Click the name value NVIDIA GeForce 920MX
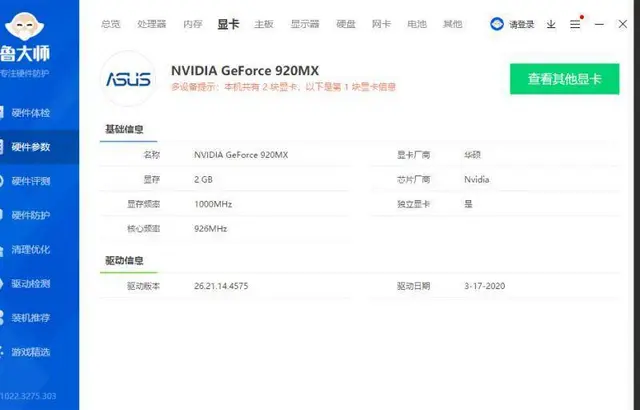 (241, 155)
